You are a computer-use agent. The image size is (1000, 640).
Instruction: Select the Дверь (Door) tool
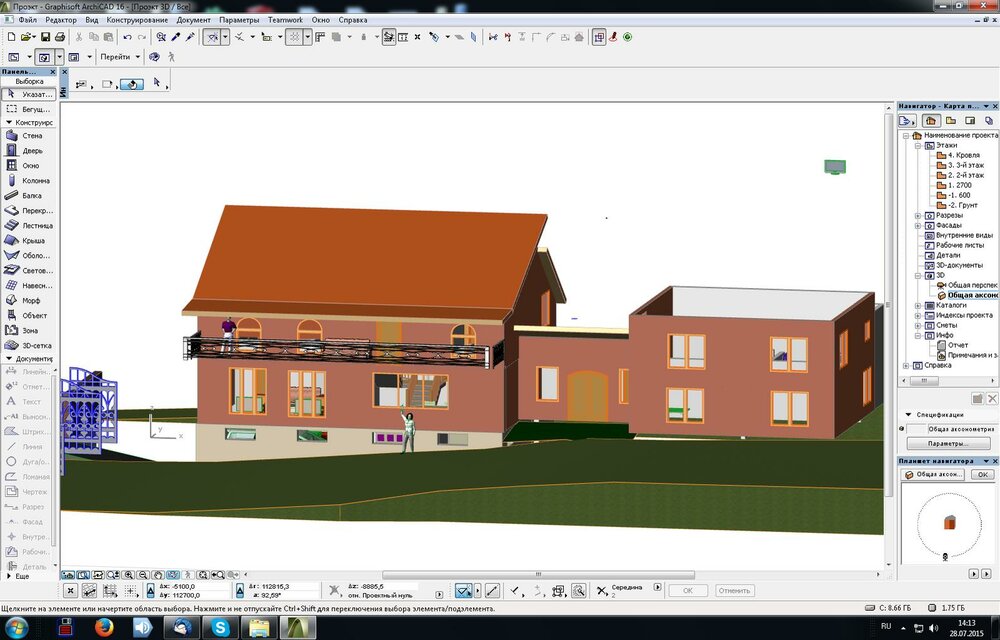click(x=30, y=151)
